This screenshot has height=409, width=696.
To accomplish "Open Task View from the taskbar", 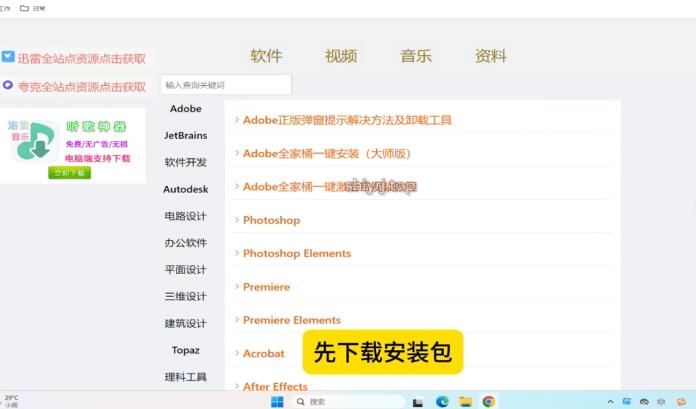I will 418,402.
